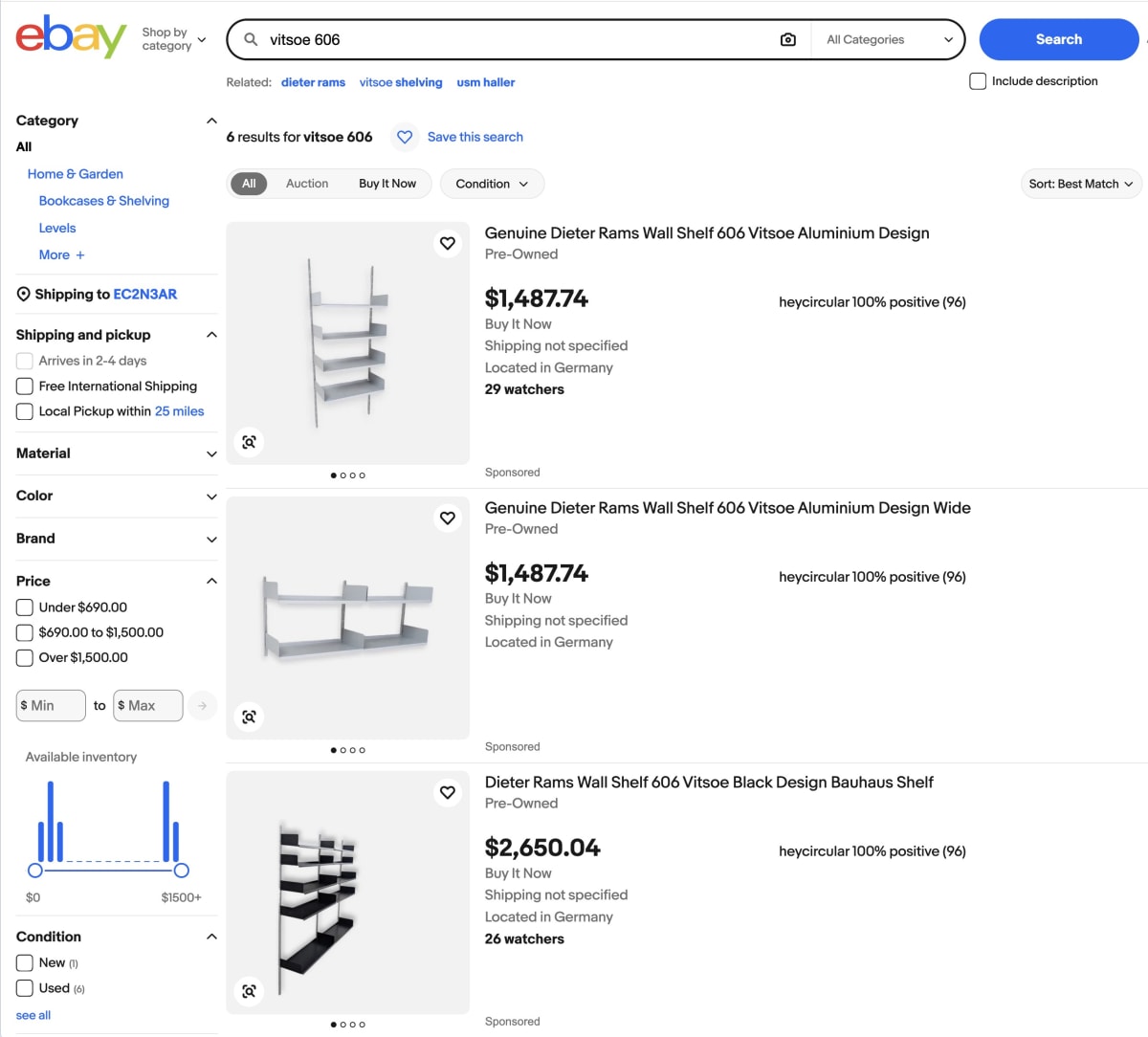Click the $ Max price input

148,706
